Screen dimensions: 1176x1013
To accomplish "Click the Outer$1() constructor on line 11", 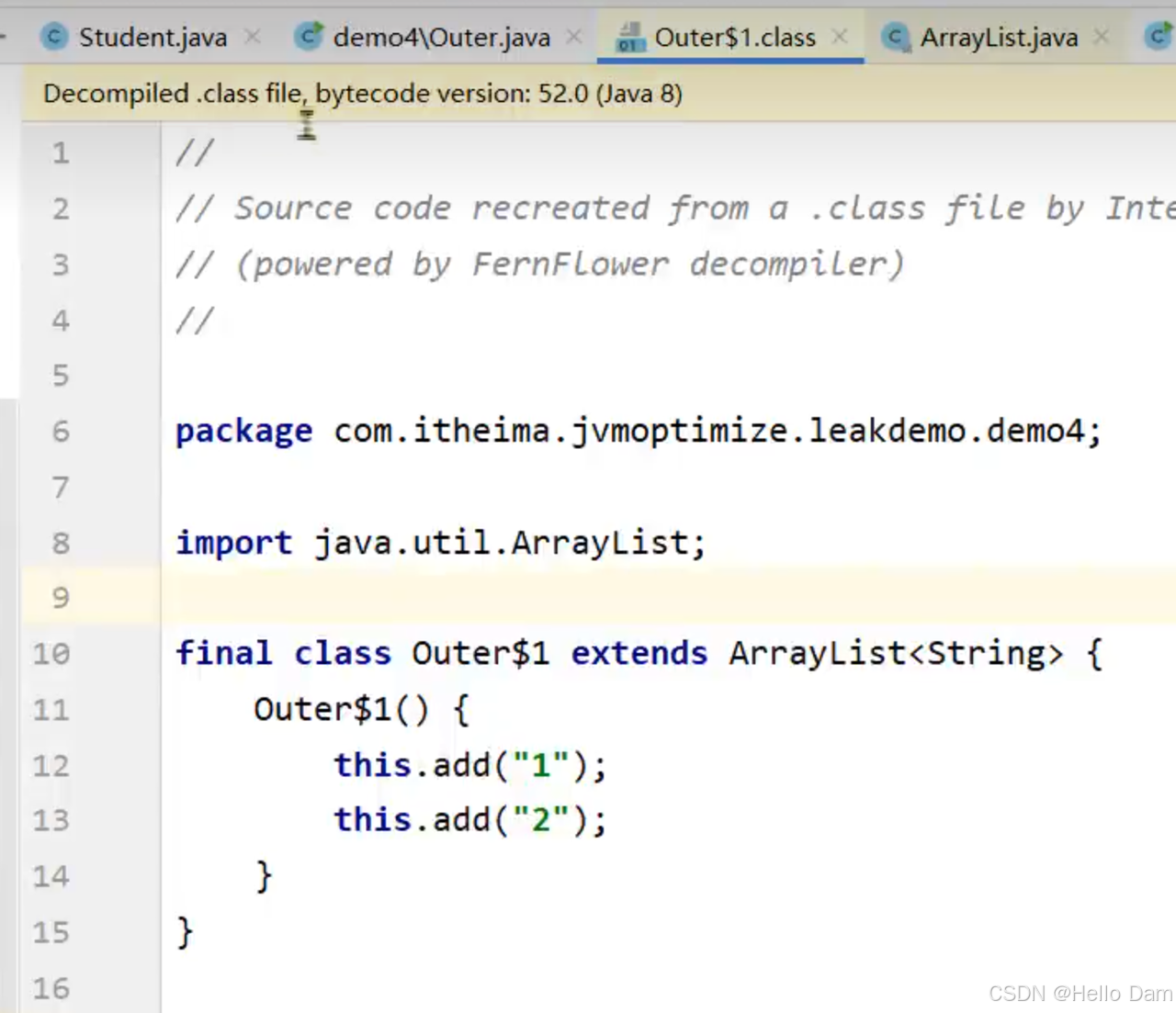I will (342, 709).
